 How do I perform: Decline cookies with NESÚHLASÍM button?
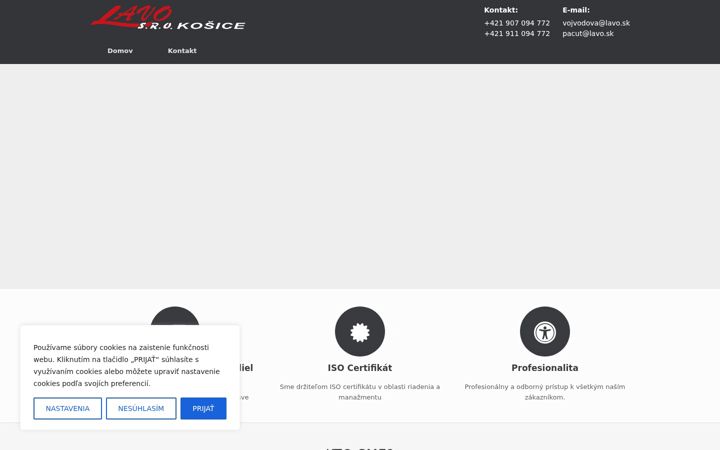(x=141, y=409)
